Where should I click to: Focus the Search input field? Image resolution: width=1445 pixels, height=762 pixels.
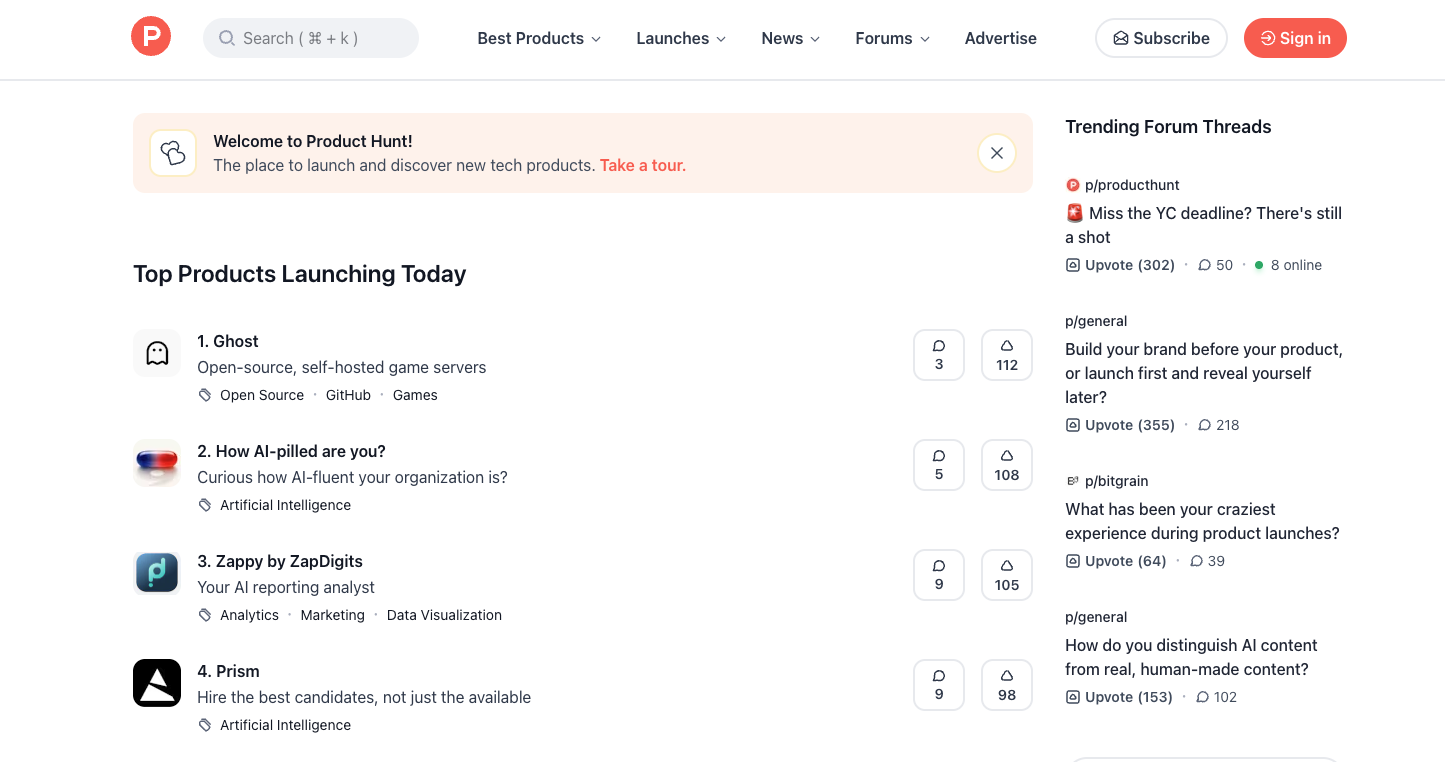point(311,38)
